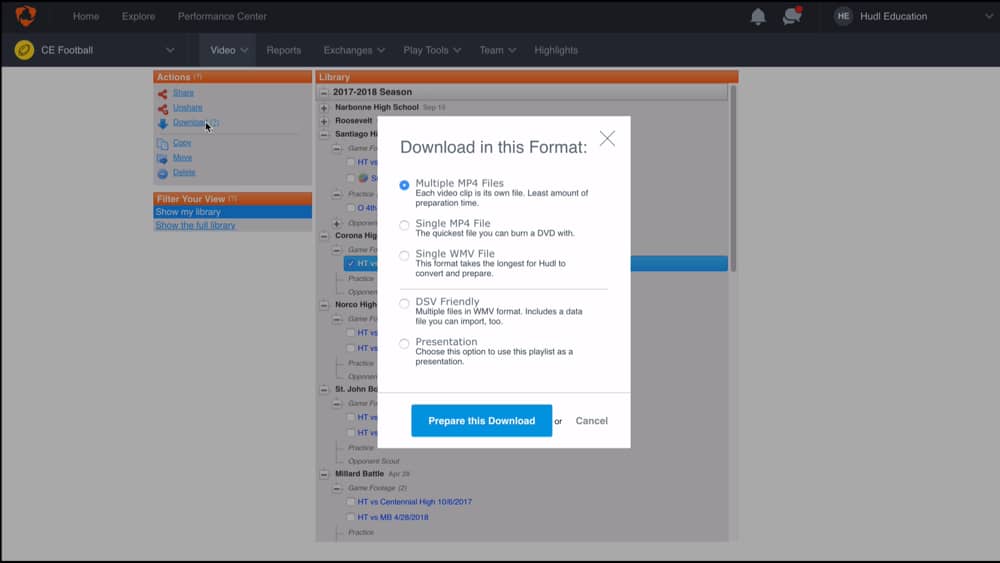The height and width of the screenshot is (563, 1000).
Task: Expand the Narbonne High School folder
Action: coord(324,107)
